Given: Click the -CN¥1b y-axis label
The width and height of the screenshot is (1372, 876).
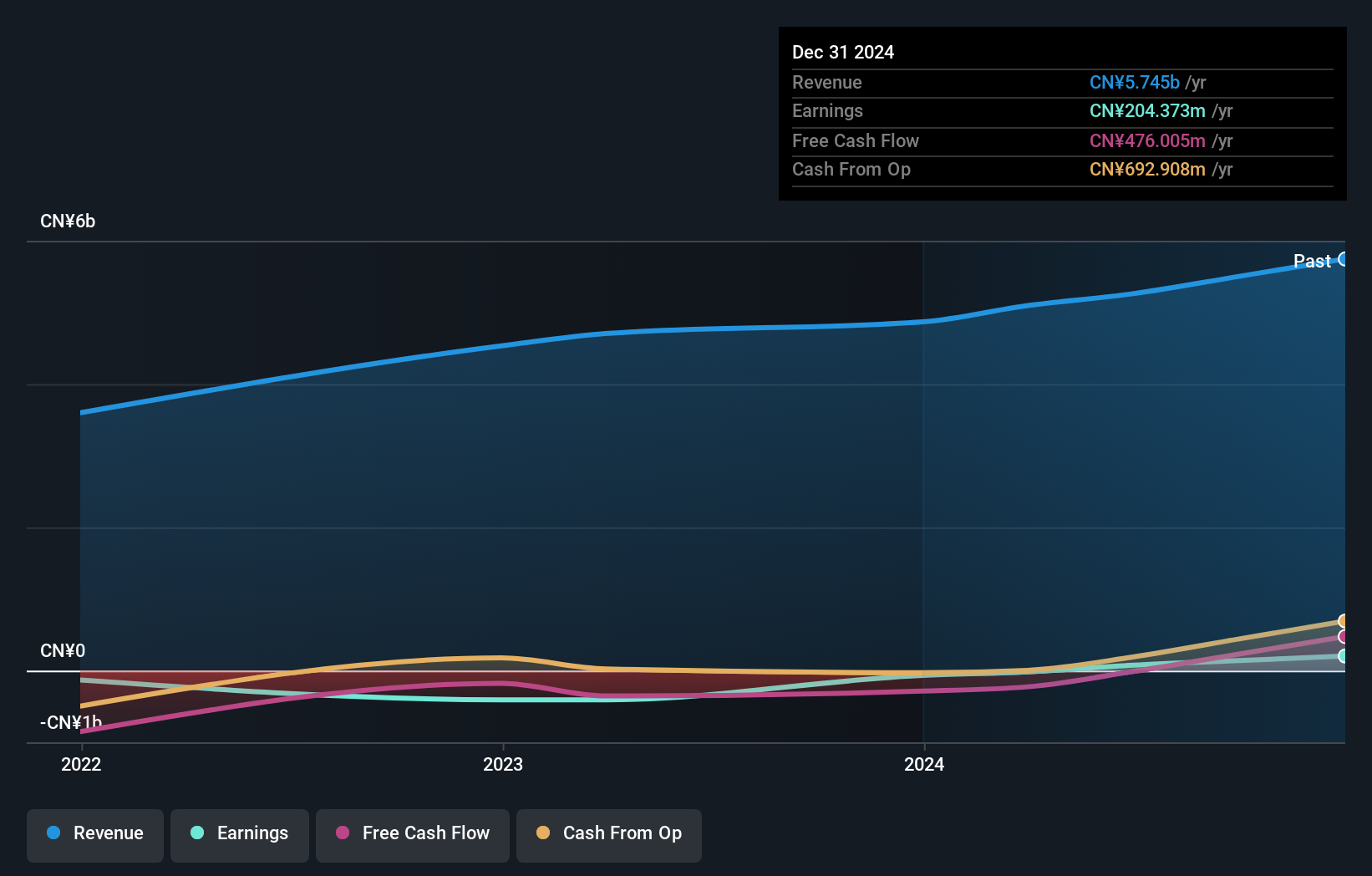Looking at the screenshot, I should (x=71, y=722).
